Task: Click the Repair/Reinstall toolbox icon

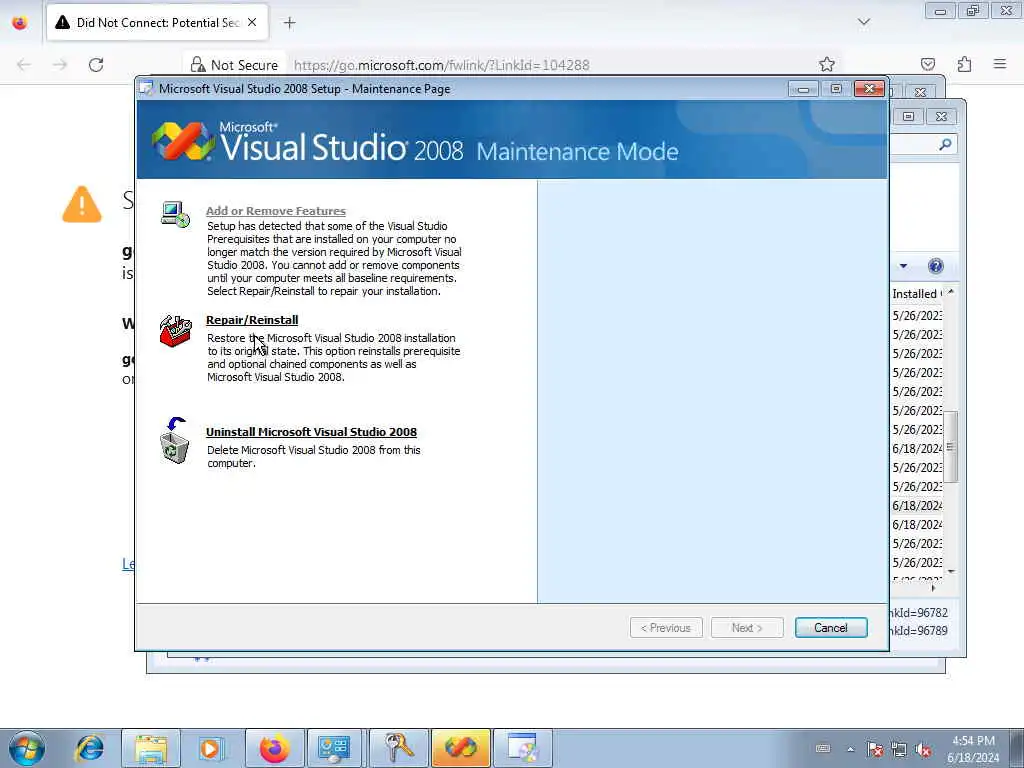Action: 176,330
